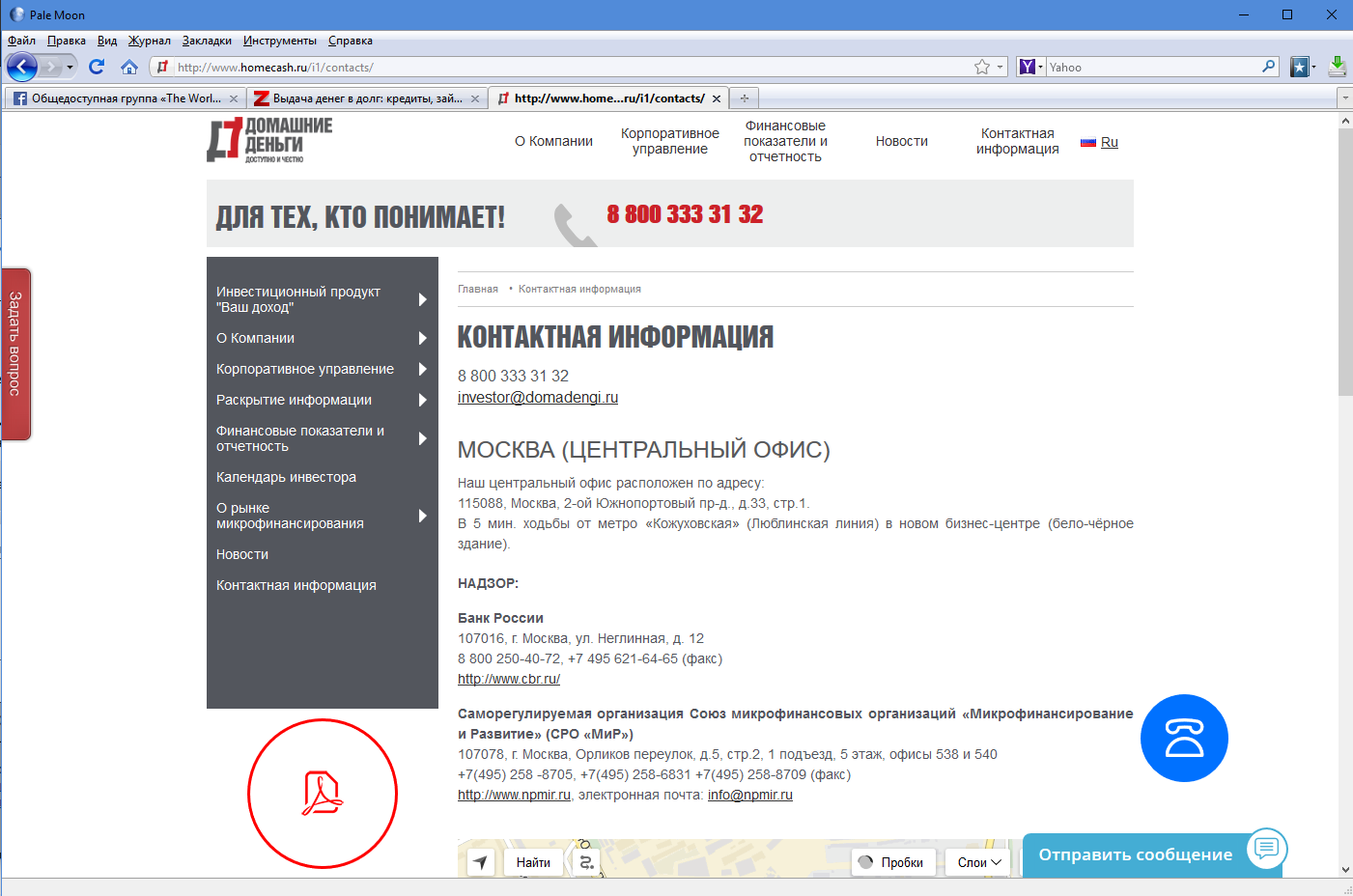
Task: Go back with the browser Back arrow
Action: click(22, 67)
